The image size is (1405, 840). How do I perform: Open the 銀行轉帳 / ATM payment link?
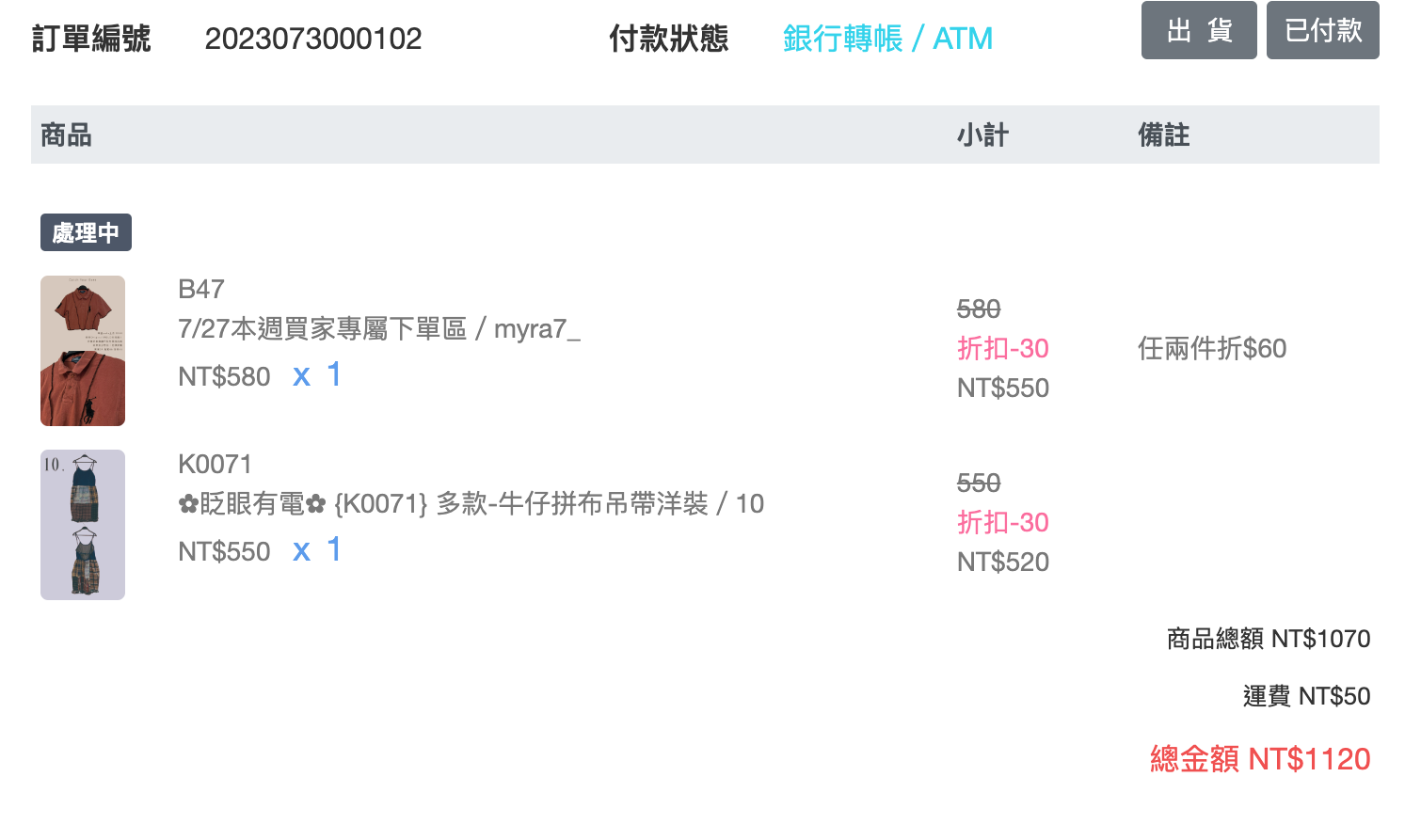pos(887,39)
